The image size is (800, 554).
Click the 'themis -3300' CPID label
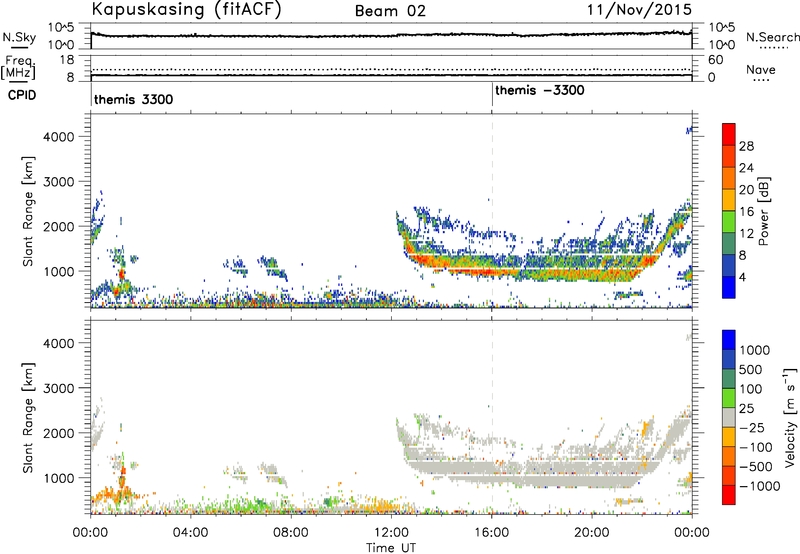(540, 90)
